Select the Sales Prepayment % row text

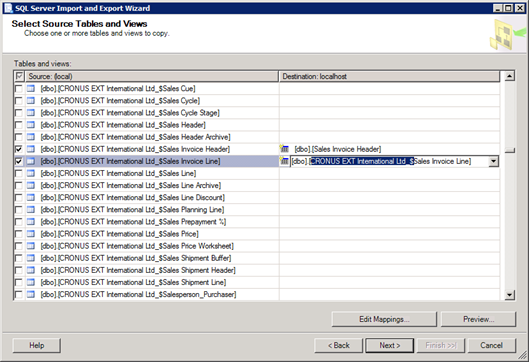(133, 222)
